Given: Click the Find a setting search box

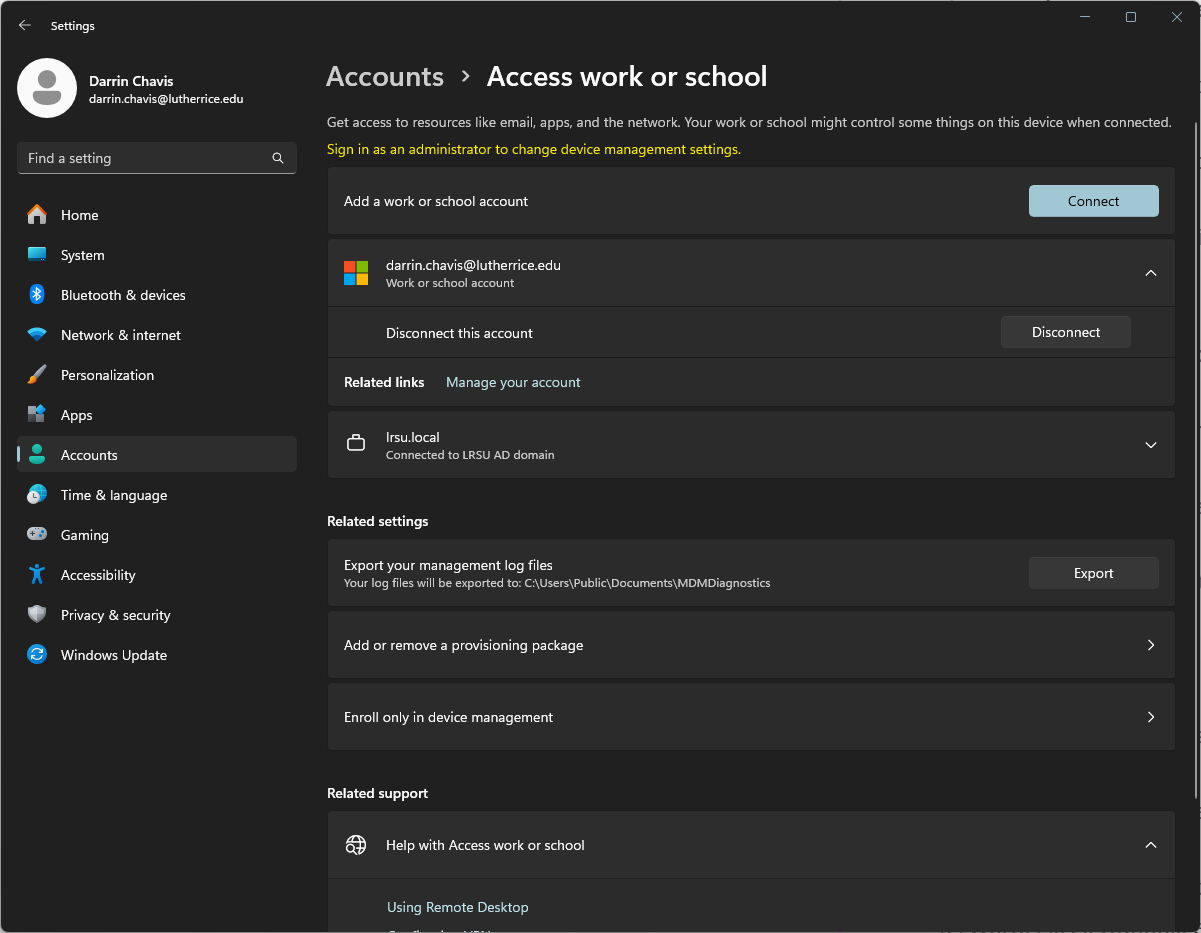Looking at the screenshot, I should coord(157,158).
